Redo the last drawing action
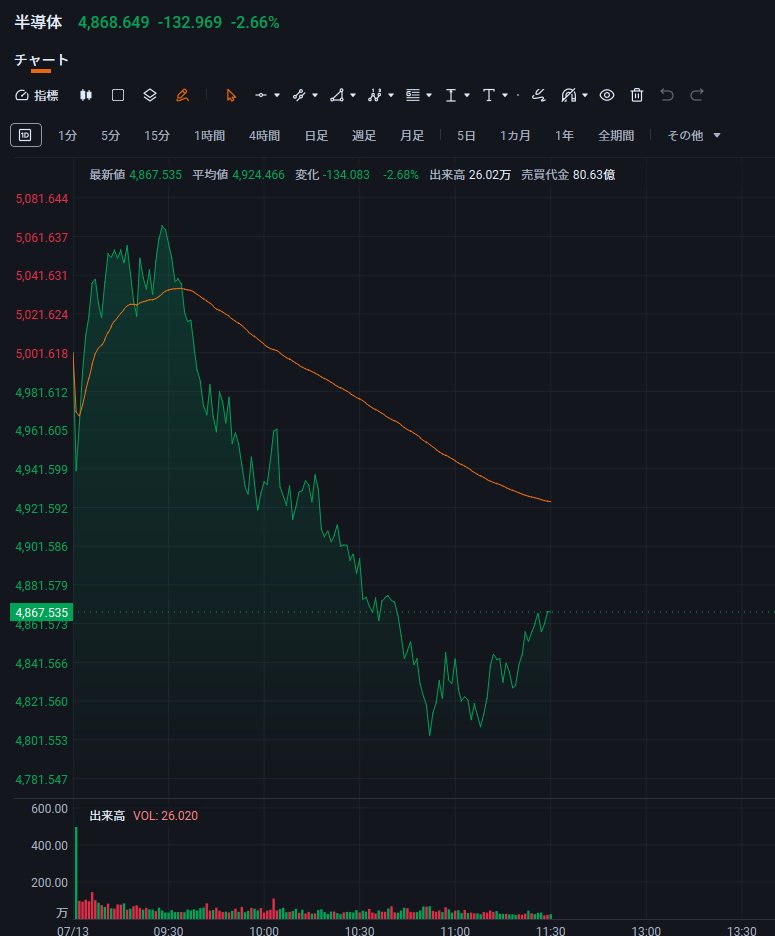 (697, 96)
